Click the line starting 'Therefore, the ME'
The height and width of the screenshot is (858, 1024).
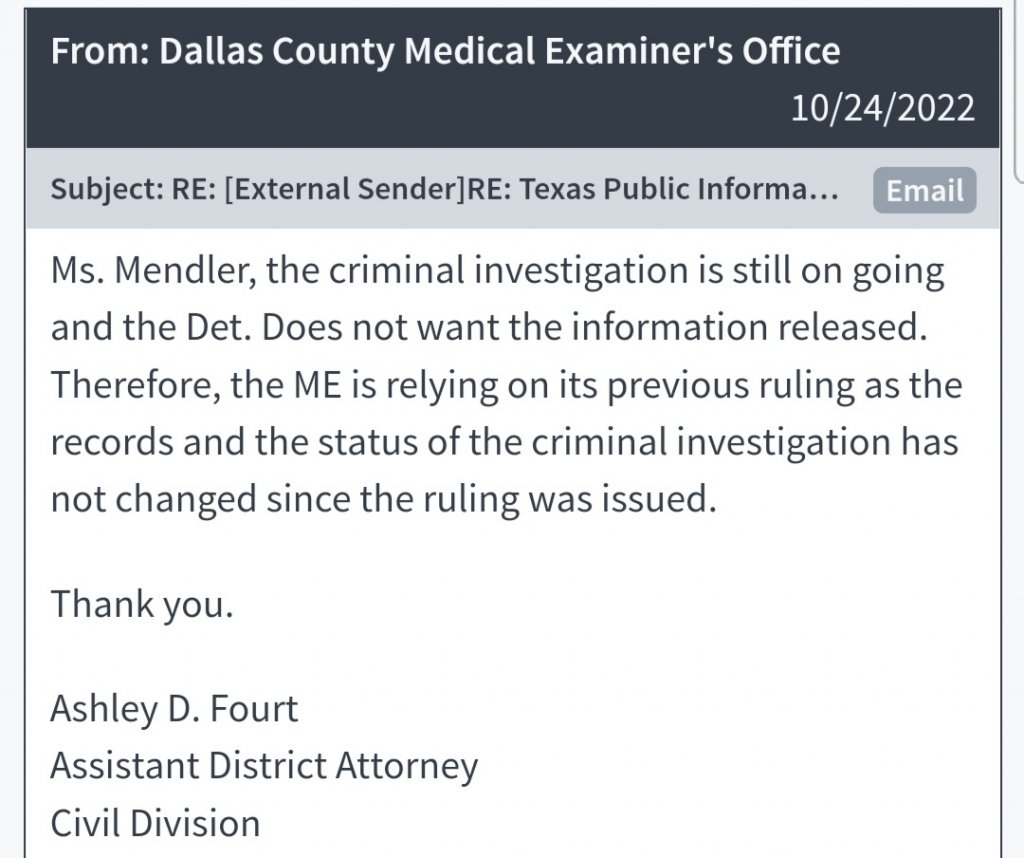pos(505,386)
